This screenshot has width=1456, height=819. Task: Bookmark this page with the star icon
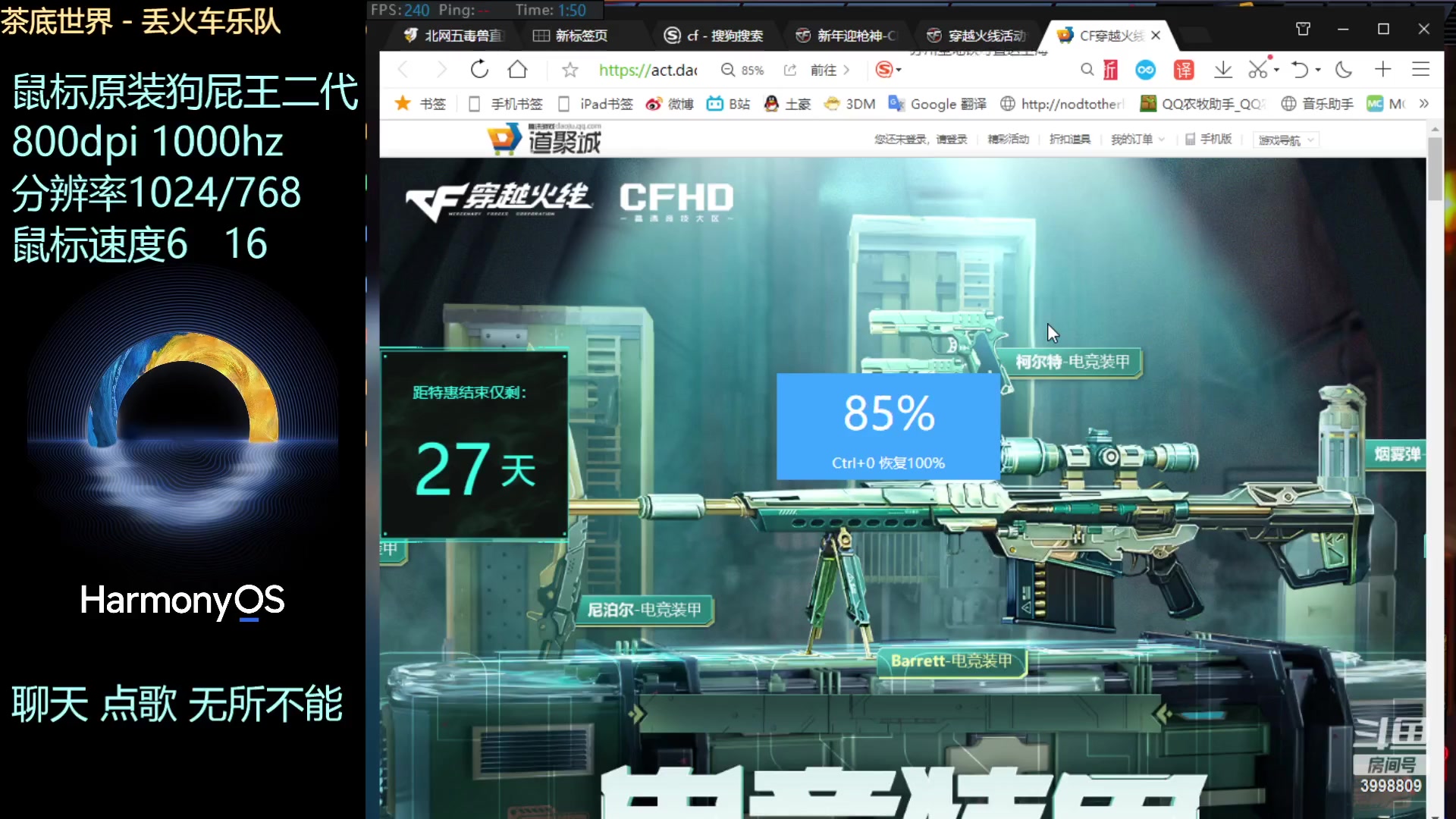tap(570, 70)
